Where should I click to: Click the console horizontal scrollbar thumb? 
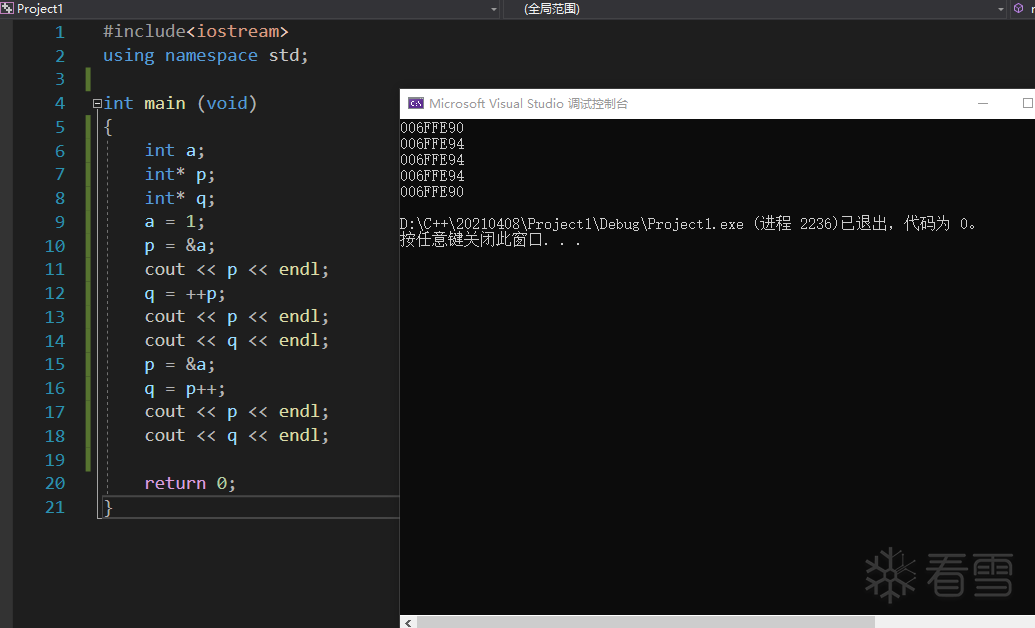point(646,623)
